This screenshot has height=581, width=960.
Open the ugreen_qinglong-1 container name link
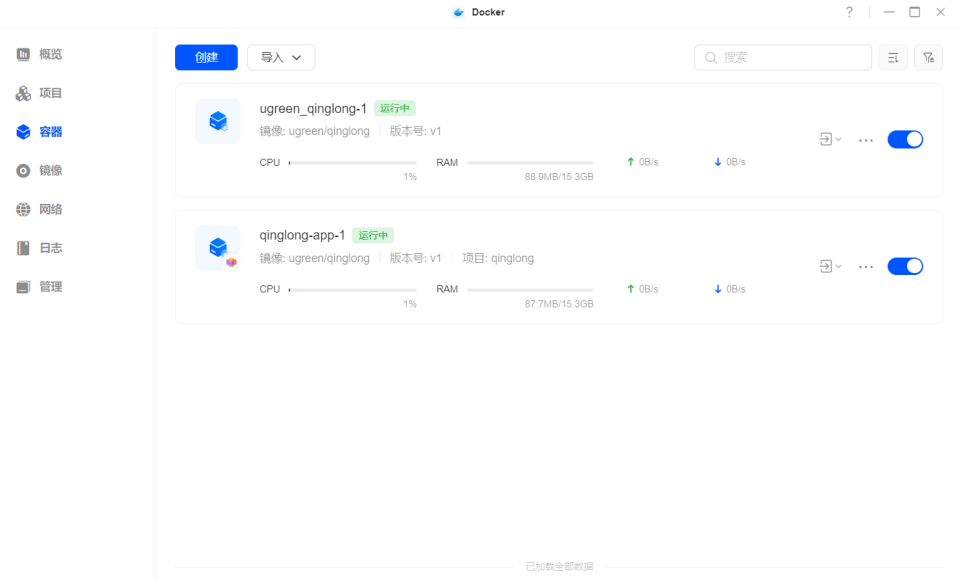point(313,108)
